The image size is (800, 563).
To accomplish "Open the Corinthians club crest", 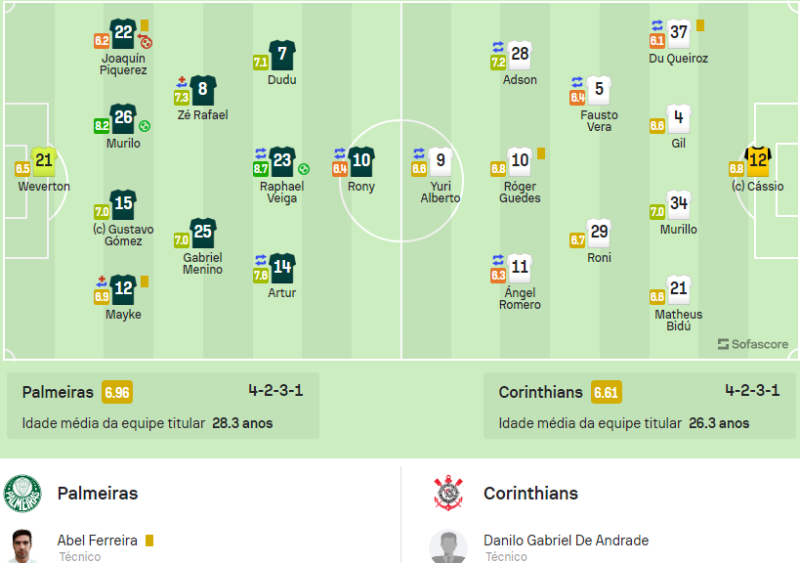I will [448, 493].
